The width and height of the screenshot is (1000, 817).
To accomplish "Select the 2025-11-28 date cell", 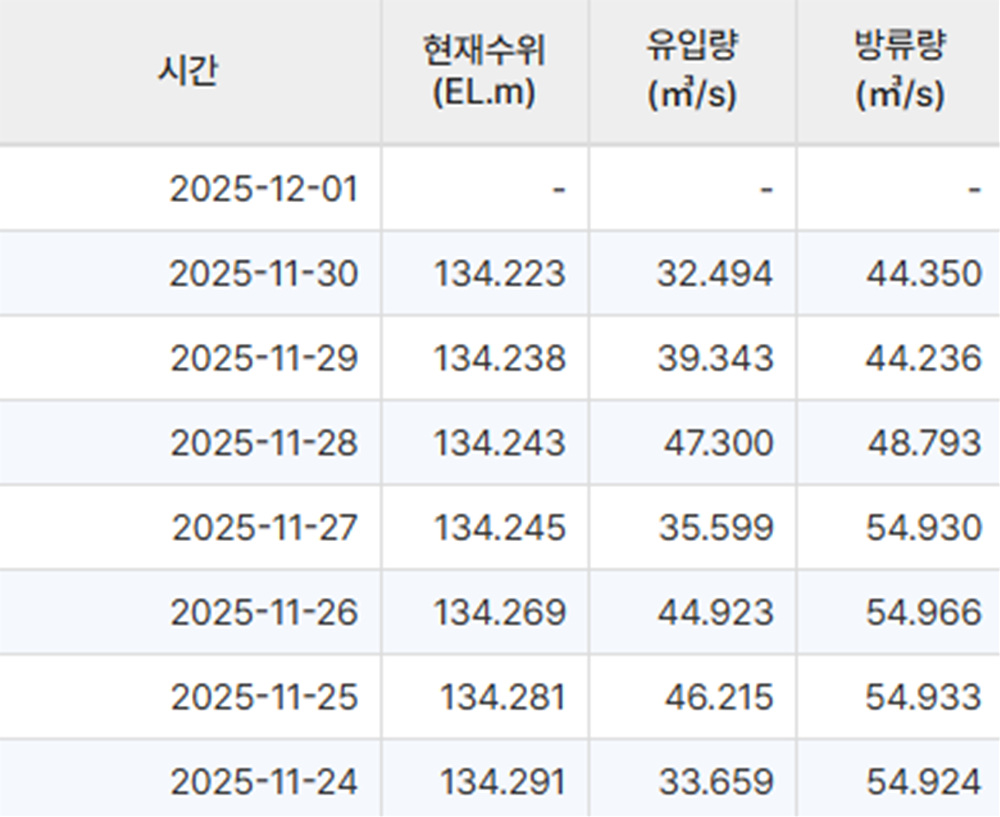I will point(263,442).
